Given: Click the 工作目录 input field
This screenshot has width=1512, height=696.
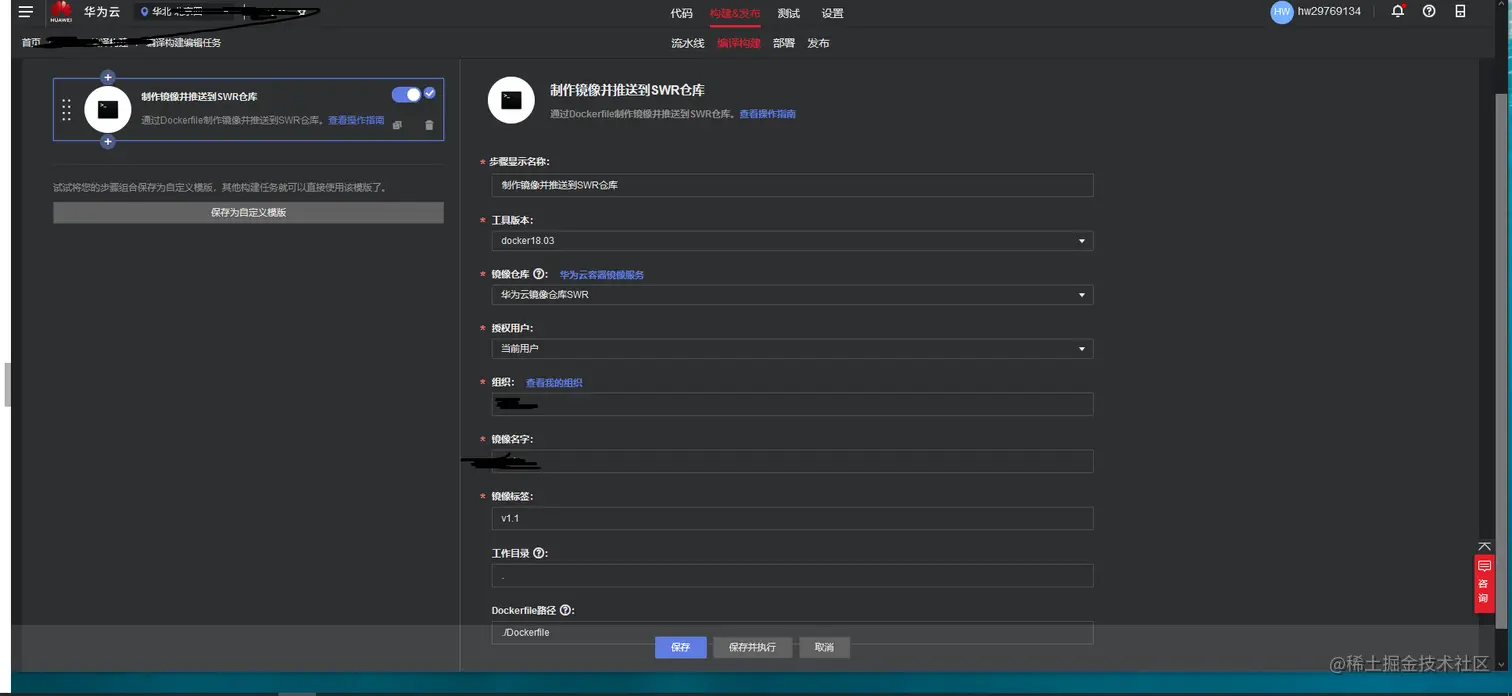Looking at the screenshot, I should tap(792, 575).
